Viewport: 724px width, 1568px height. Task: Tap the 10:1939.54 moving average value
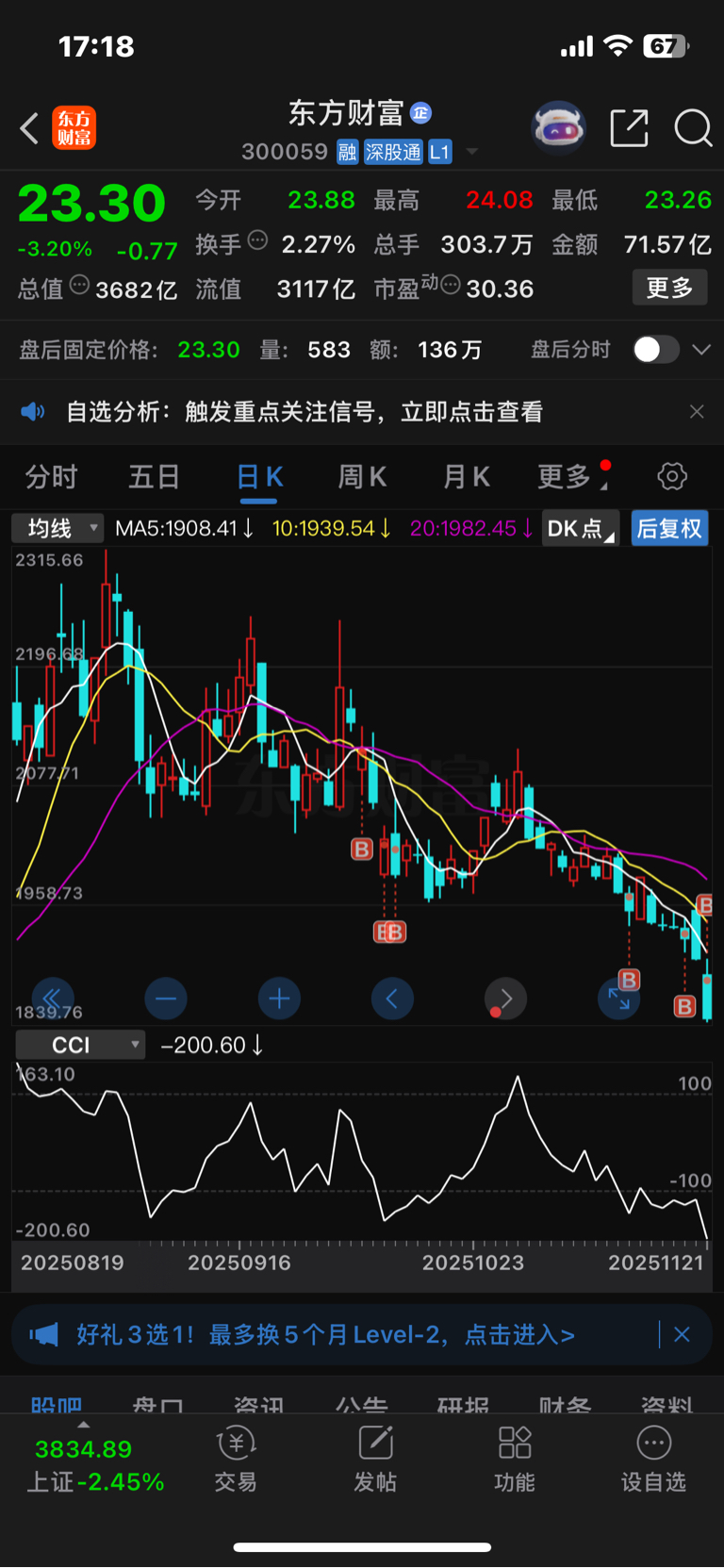click(x=332, y=528)
